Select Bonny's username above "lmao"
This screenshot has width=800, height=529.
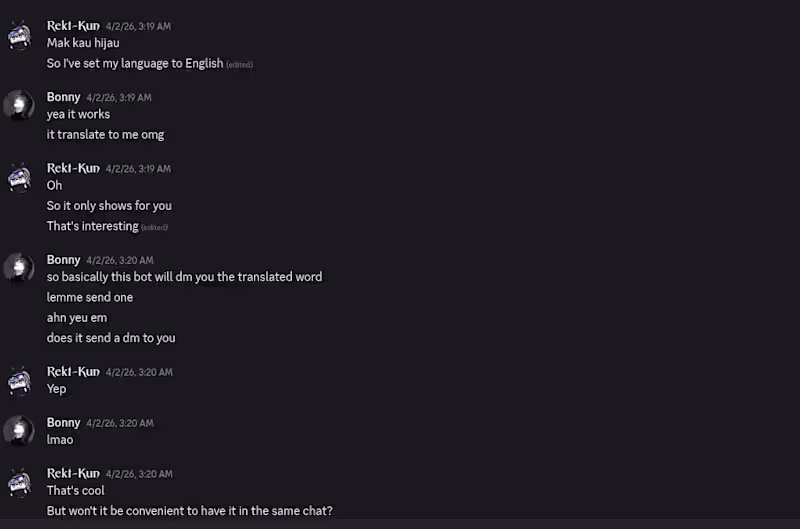coord(63,423)
